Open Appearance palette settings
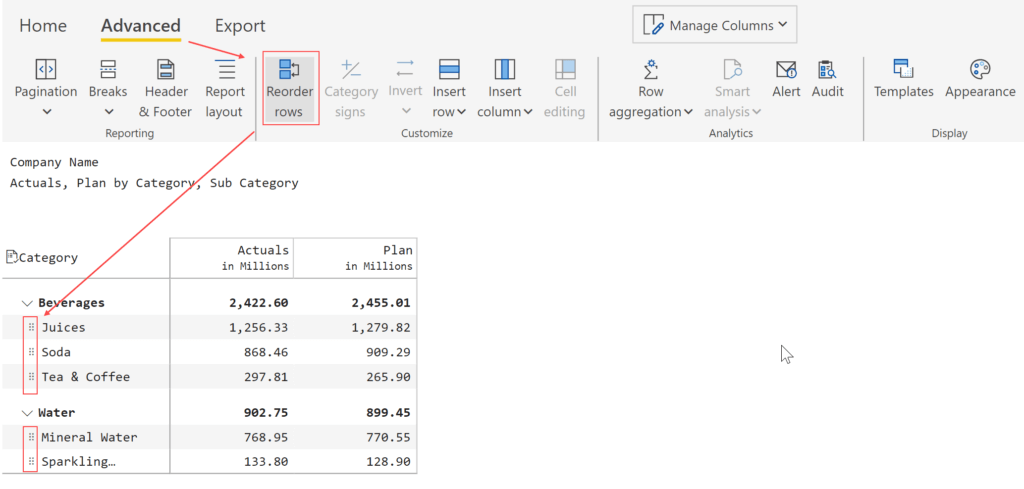Screen dimensions: 1024x489 point(980,80)
